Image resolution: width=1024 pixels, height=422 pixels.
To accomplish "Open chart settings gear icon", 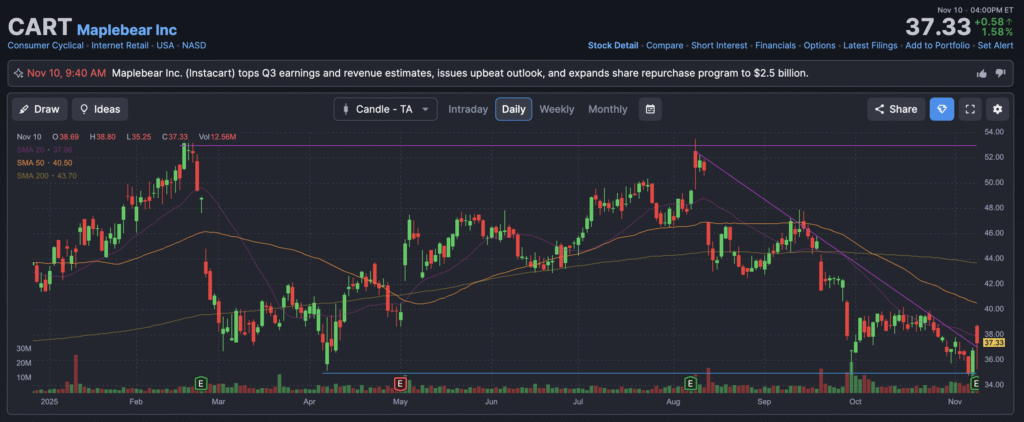I will 996,109.
